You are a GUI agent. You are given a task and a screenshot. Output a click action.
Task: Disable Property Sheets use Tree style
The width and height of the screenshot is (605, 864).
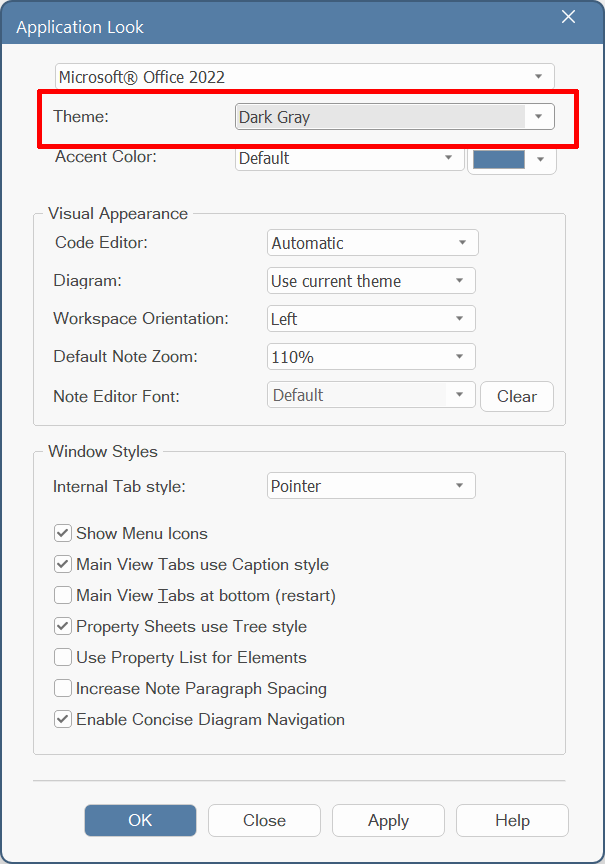[x=63, y=626]
